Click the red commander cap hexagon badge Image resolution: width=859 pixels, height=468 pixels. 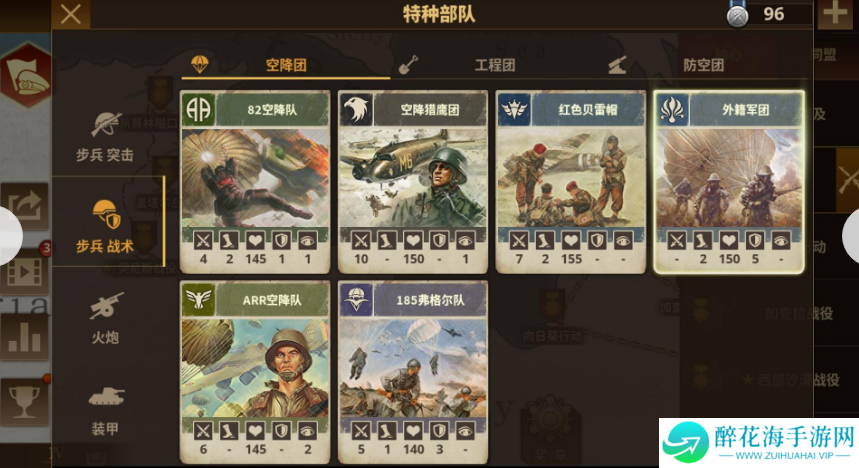click(26, 76)
